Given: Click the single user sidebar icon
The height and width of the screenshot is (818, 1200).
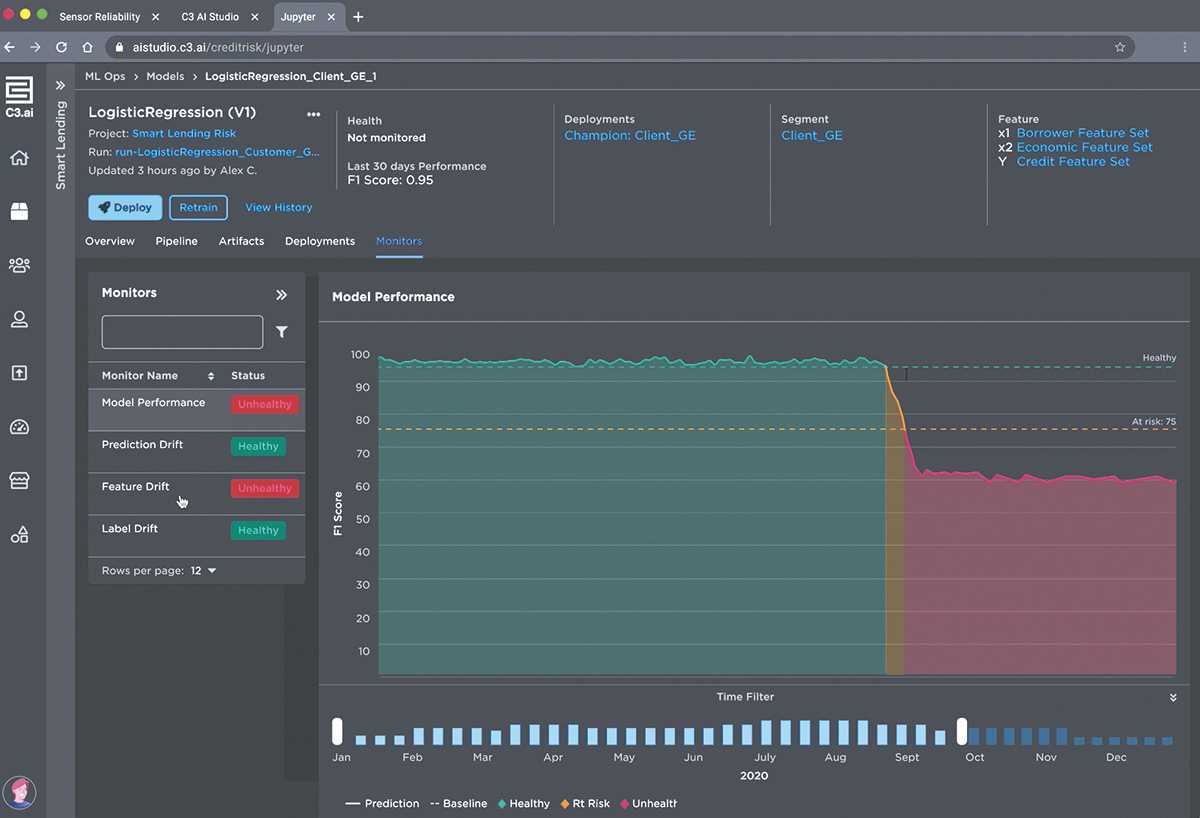Looking at the screenshot, I should (19, 319).
